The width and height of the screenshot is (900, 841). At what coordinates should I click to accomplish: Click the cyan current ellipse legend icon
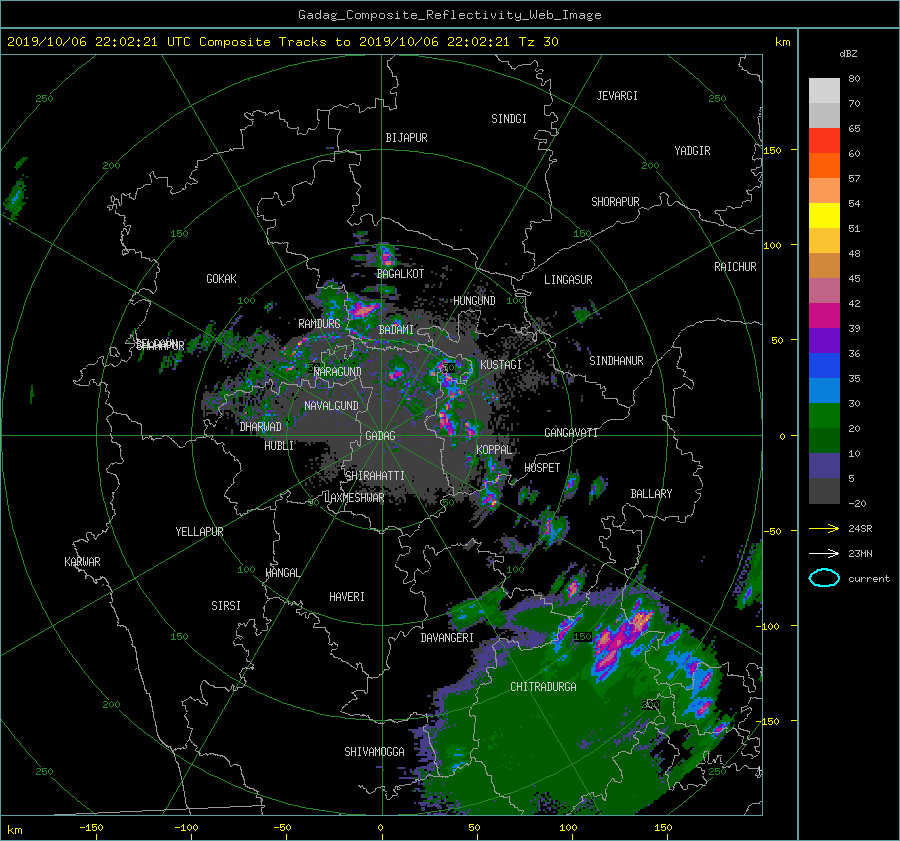[824, 578]
